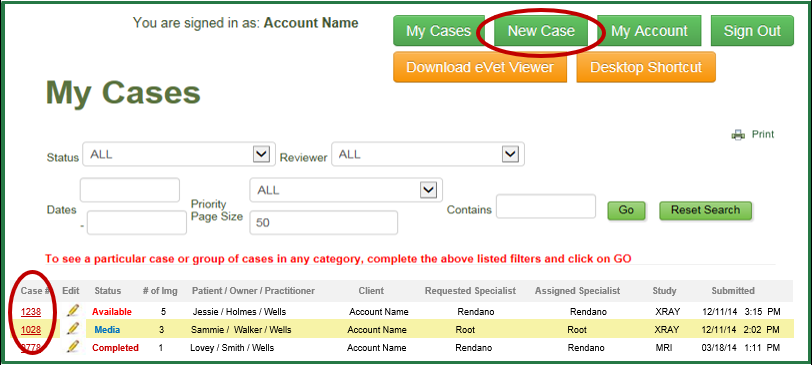The height and width of the screenshot is (365, 812).
Task: Sort by the Case # column header
Action: (x=35, y=291)
